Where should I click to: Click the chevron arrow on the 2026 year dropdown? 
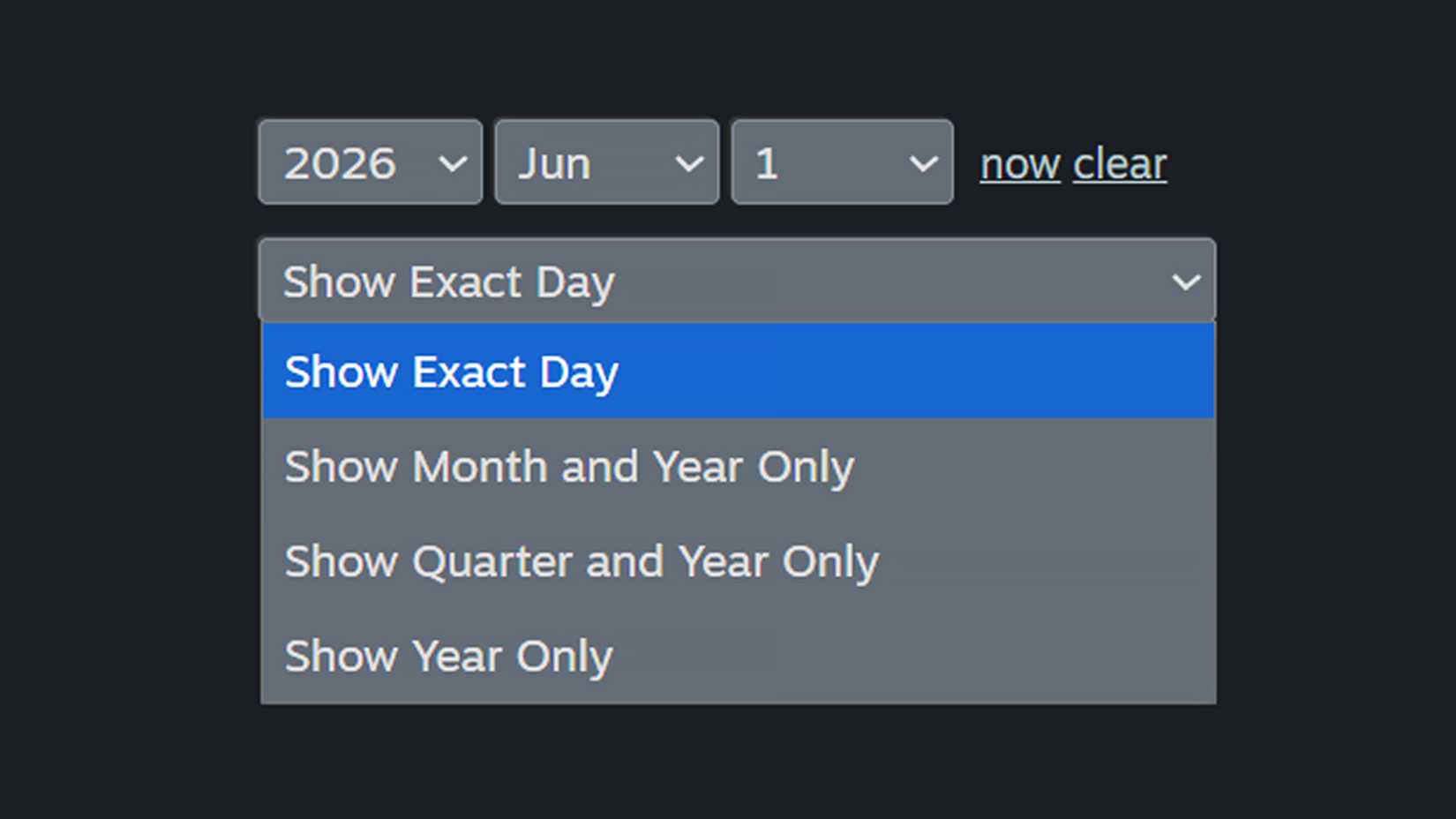tap(453, 163)
